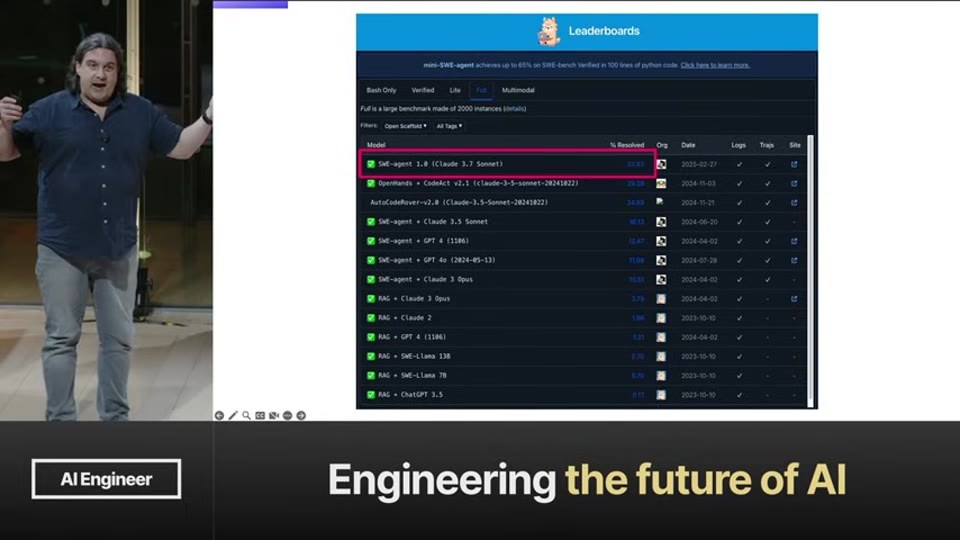Viewport: 960px width, 540px height.
Task: Select 'RAG + GPT 4 (1106)' model name
Action: 412,337
